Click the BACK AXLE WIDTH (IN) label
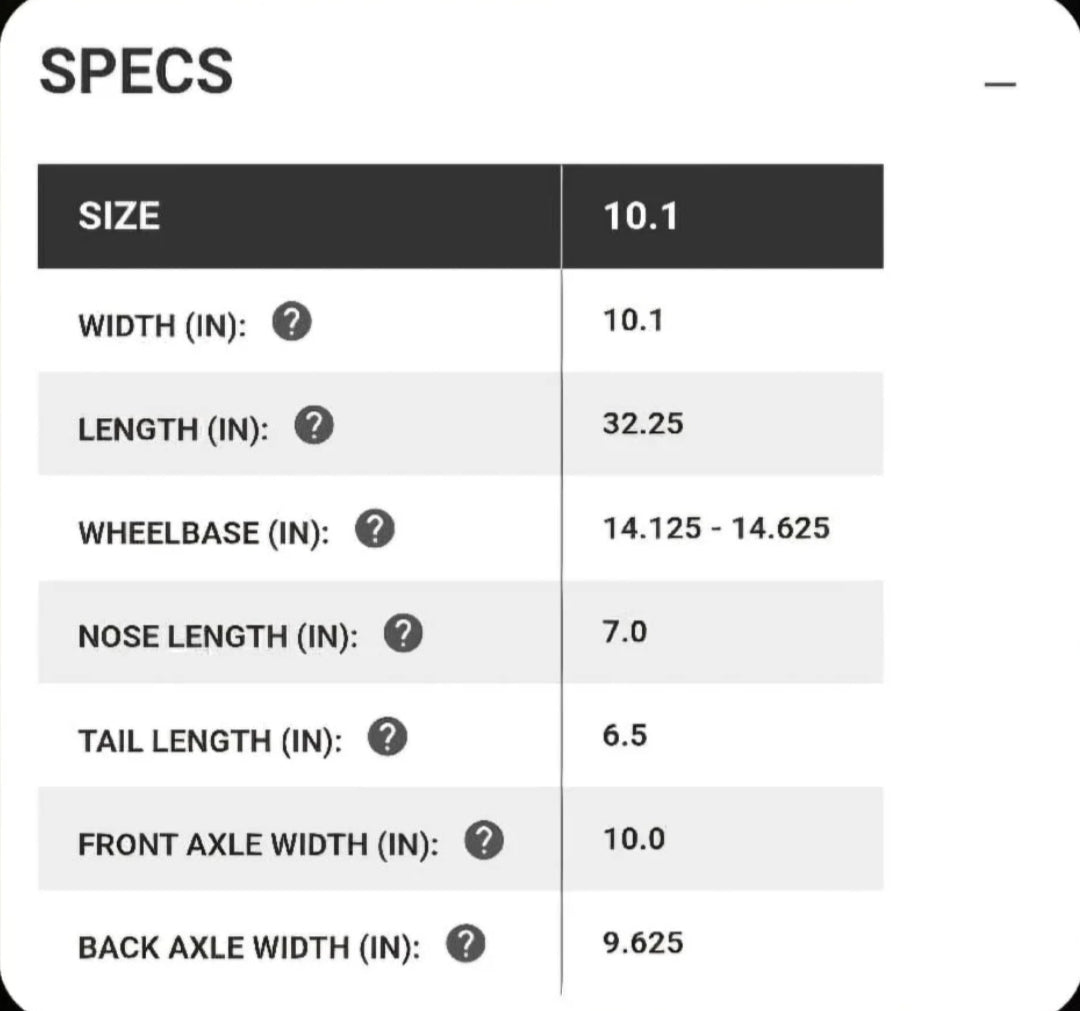Screen dimensions: 1080x1011 [x=249, y=948]
